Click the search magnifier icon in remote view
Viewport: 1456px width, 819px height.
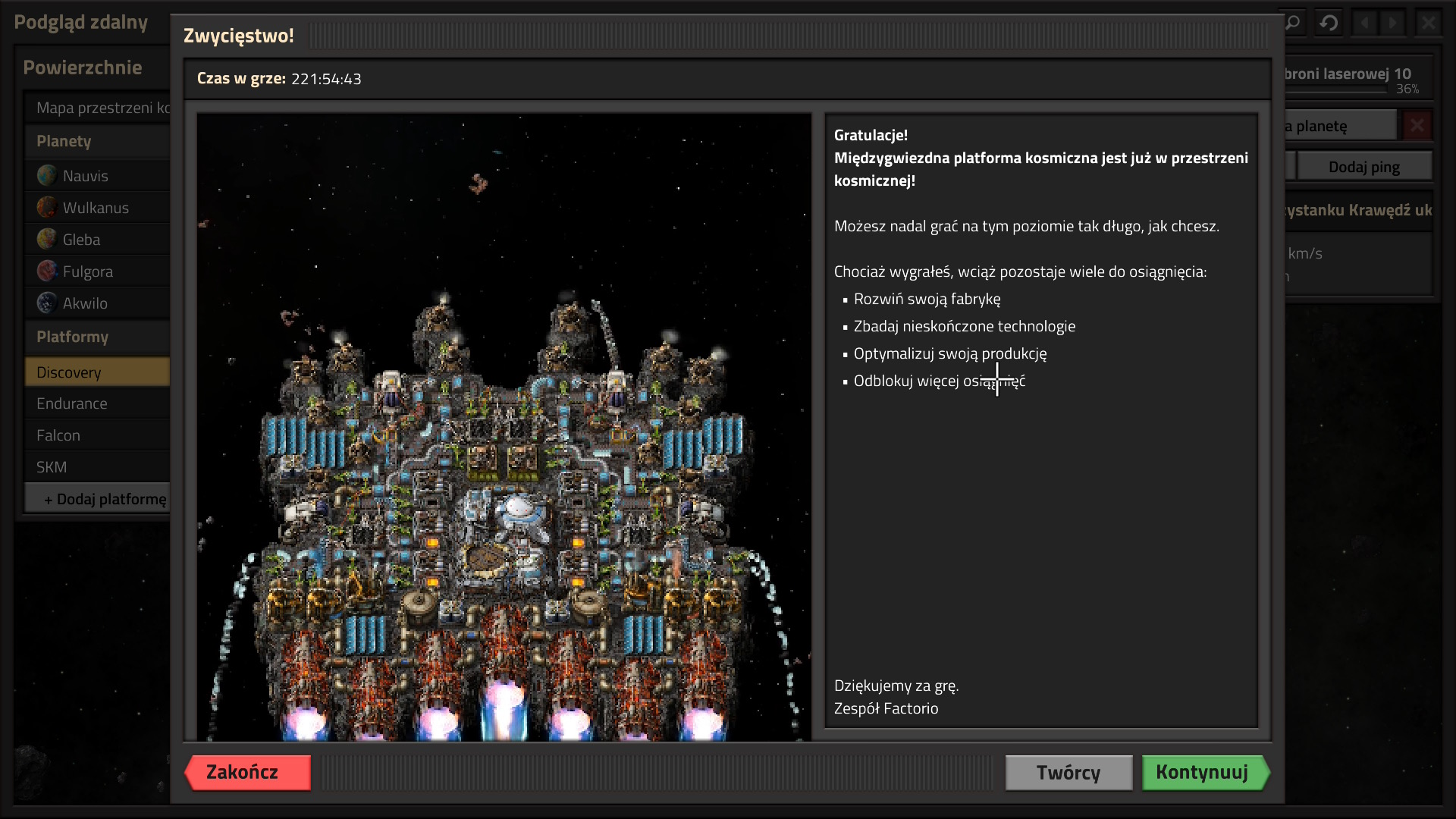click(x=1293, y=23)
